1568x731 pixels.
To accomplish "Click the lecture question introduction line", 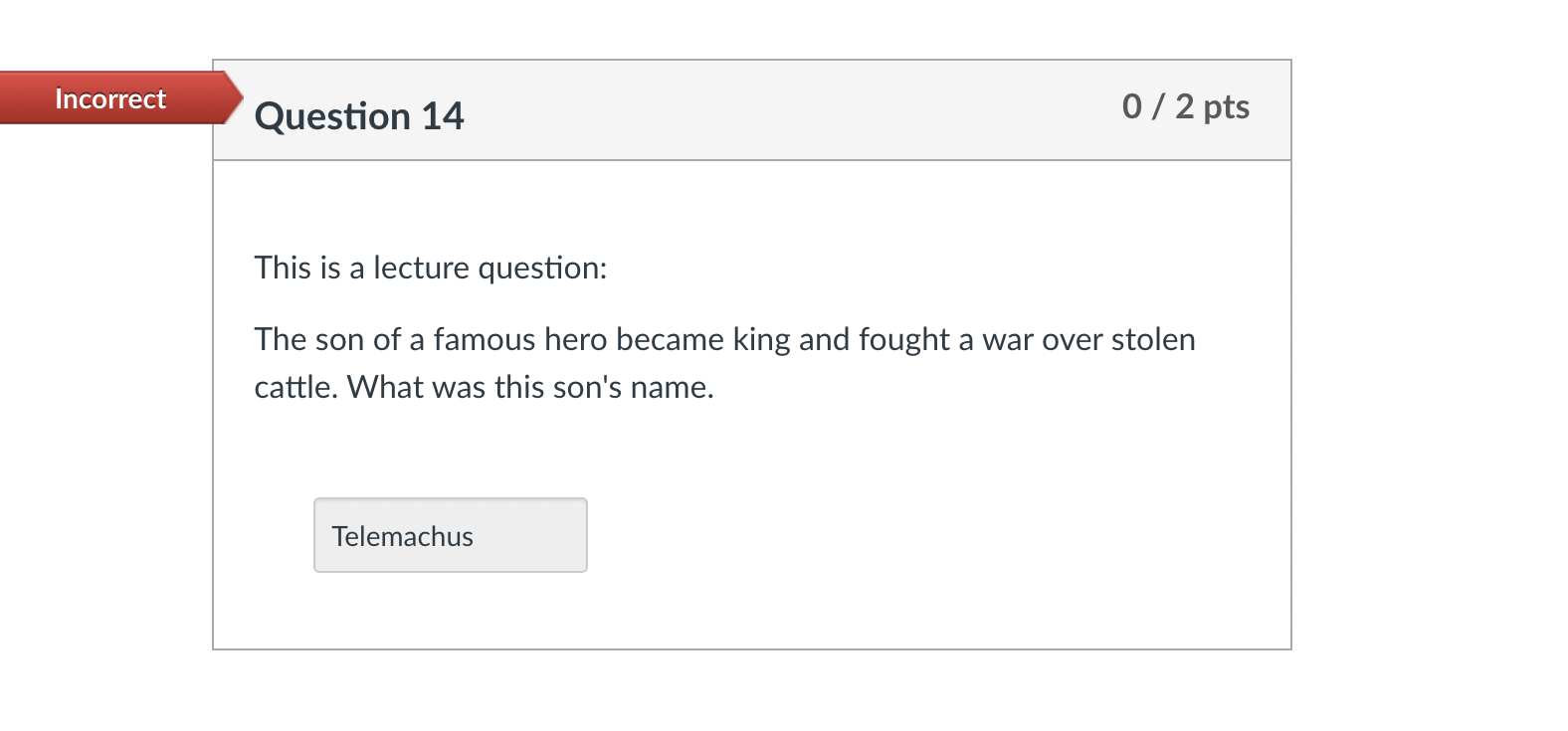I will pyautogui.click(x=430, y=268).
